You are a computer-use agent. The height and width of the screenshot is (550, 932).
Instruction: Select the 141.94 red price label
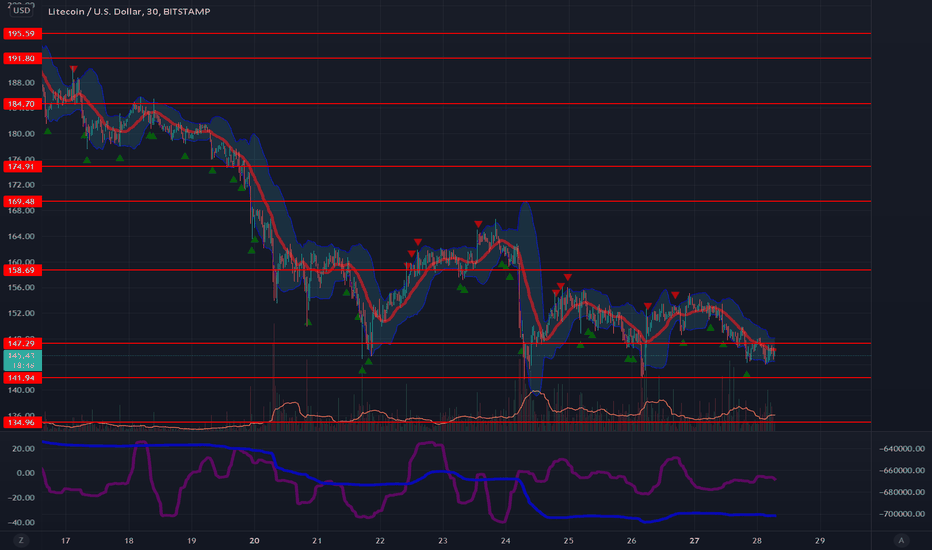tap(22, 378)
